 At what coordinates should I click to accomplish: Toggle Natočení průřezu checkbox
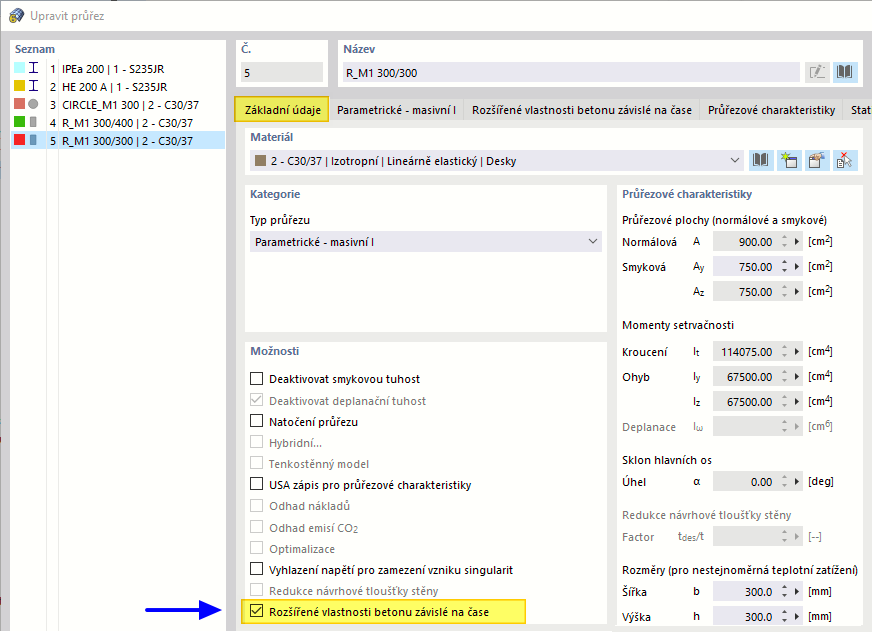point(256,421)
